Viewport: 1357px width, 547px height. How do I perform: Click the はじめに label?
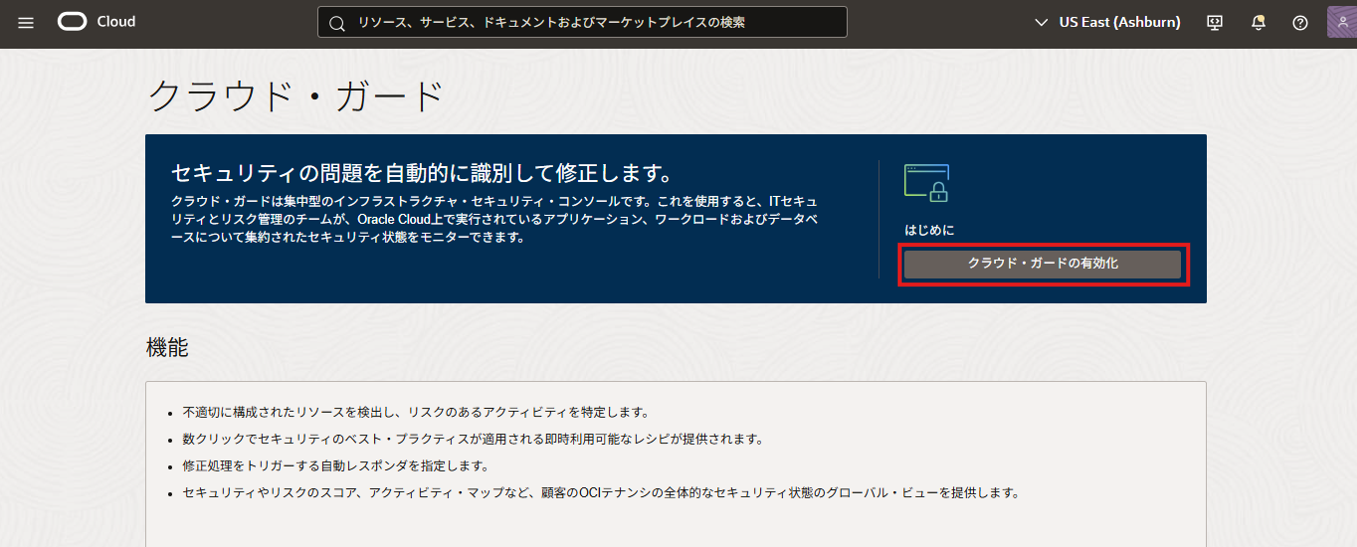click(929, 230)
